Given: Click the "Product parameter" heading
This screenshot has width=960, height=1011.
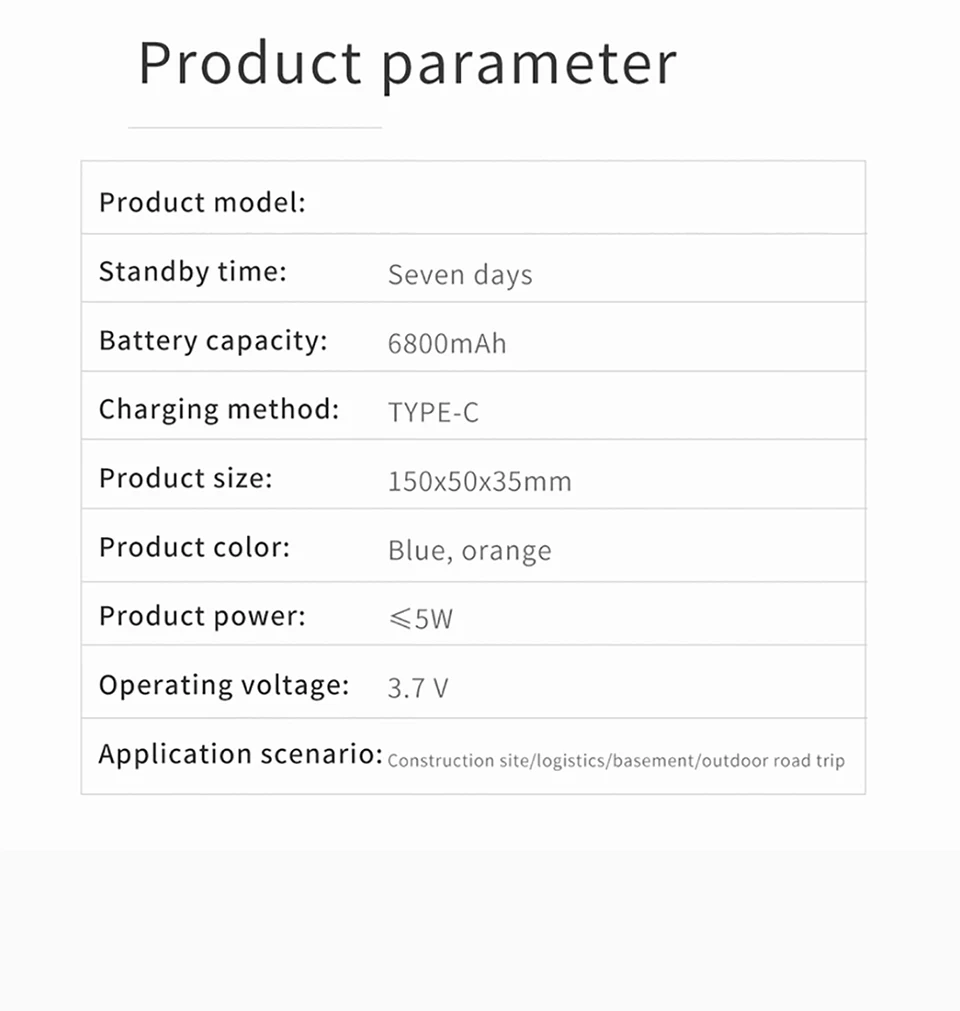Looking at the screenshot, I should [407, 64].
